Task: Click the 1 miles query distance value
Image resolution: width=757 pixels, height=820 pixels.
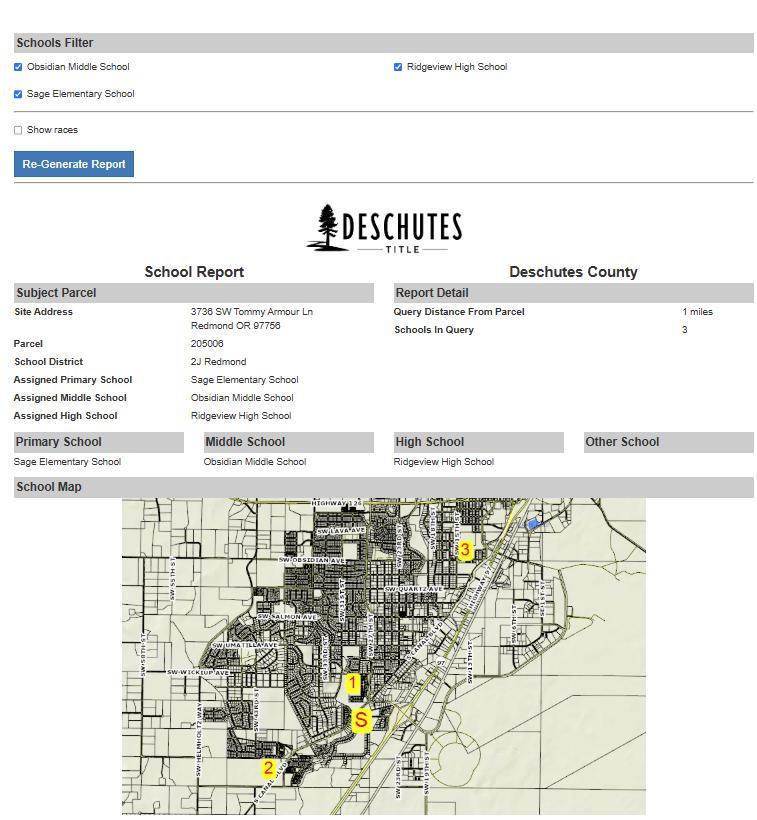Action: click(x=697, y=312)
